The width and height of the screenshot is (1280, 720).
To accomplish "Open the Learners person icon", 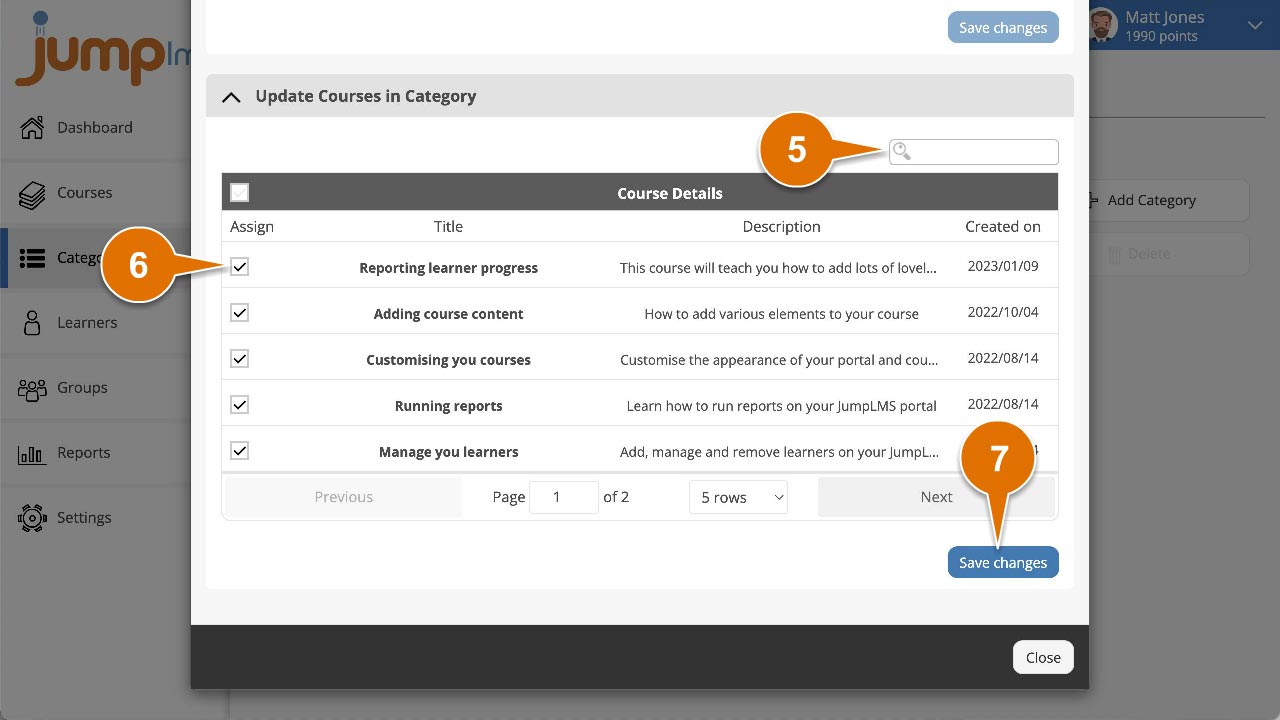I will (32, 322).
